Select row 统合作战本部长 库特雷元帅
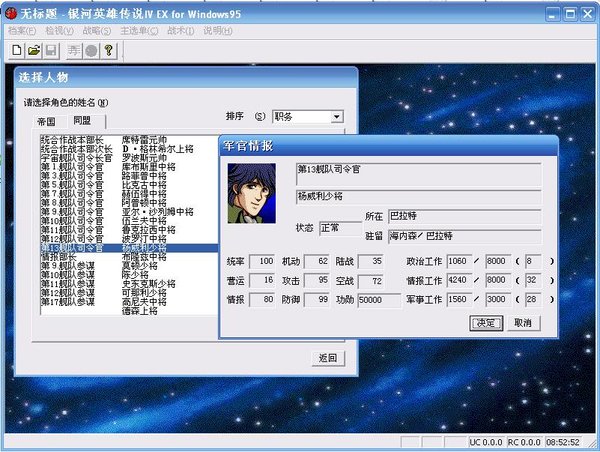 [129, 140]
